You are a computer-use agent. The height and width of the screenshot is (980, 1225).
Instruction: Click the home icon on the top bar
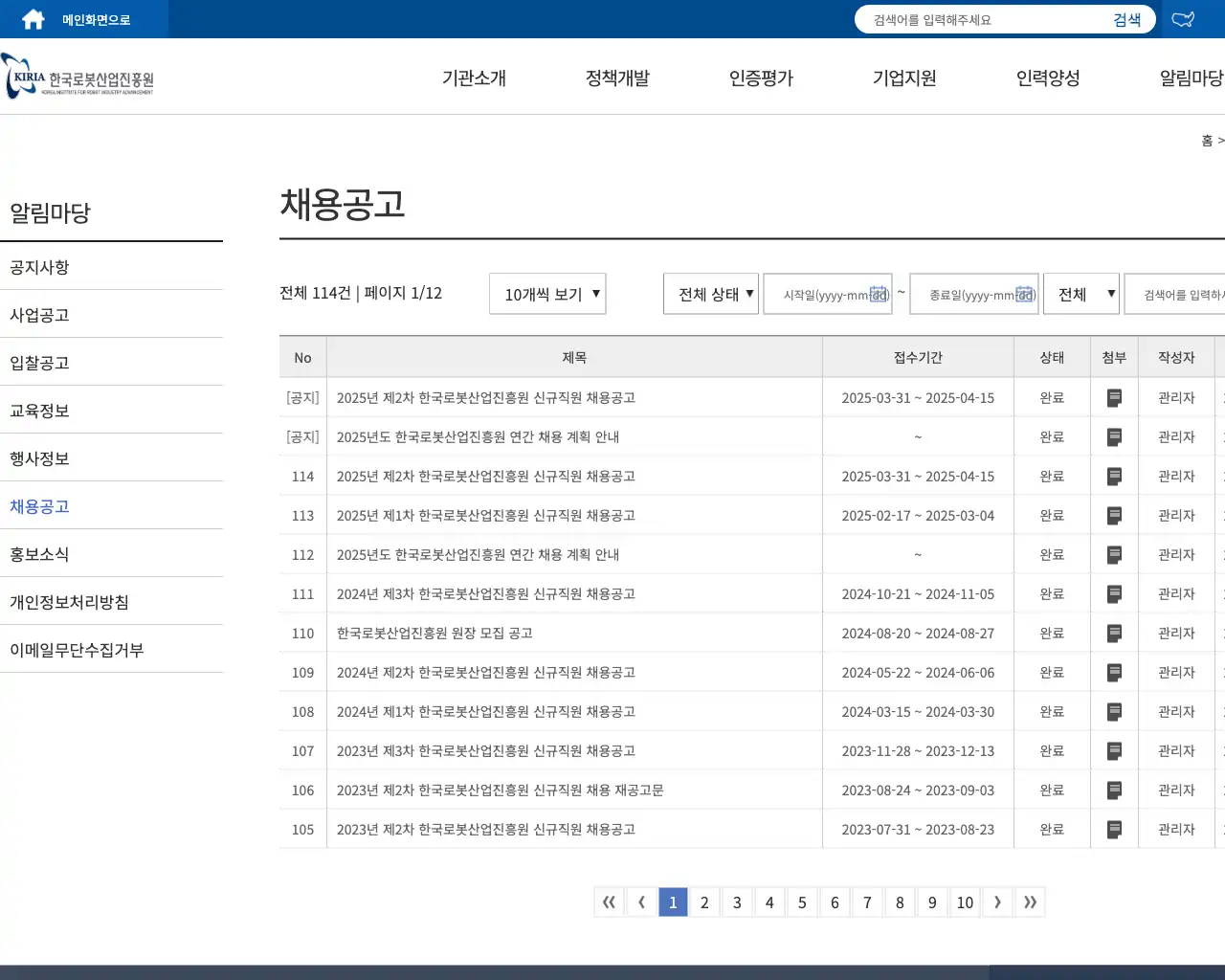coord(32,18)
